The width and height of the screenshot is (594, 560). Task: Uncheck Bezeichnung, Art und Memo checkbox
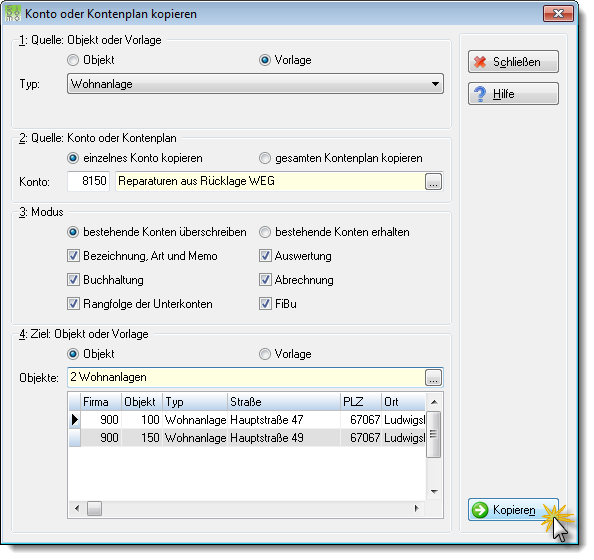73,256
